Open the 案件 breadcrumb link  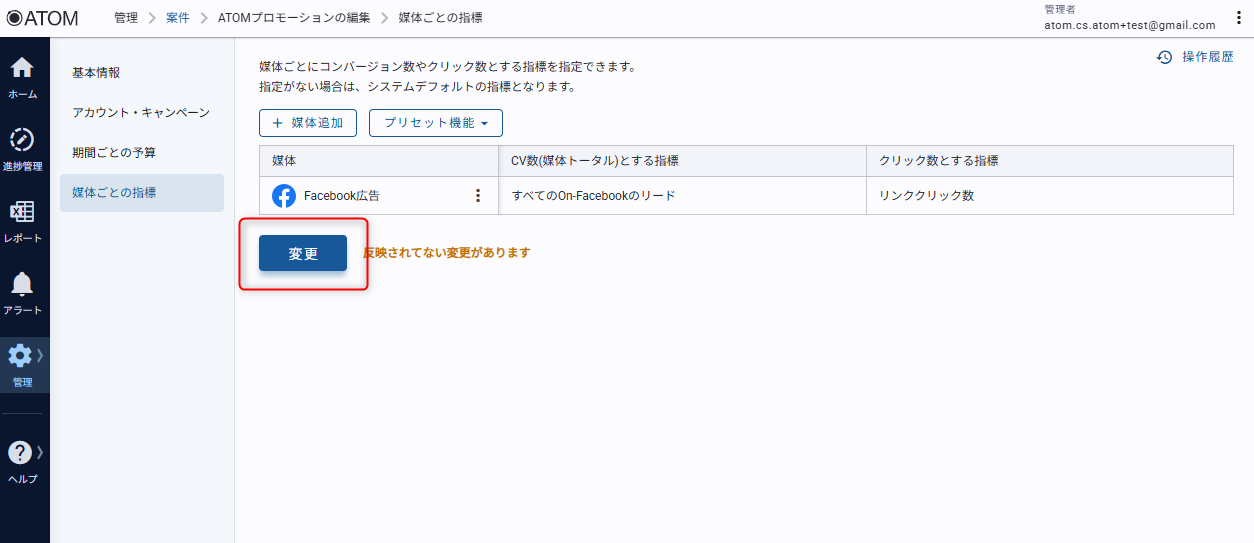click(179, 18)
